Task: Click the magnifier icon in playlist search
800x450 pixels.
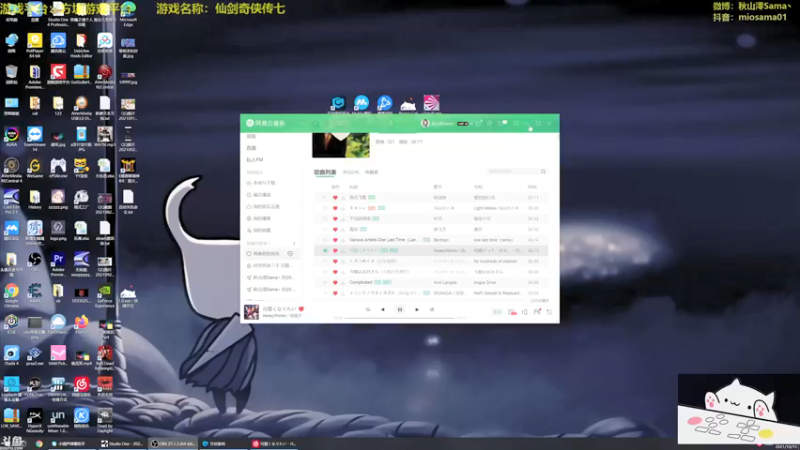Action: point(543,171)
